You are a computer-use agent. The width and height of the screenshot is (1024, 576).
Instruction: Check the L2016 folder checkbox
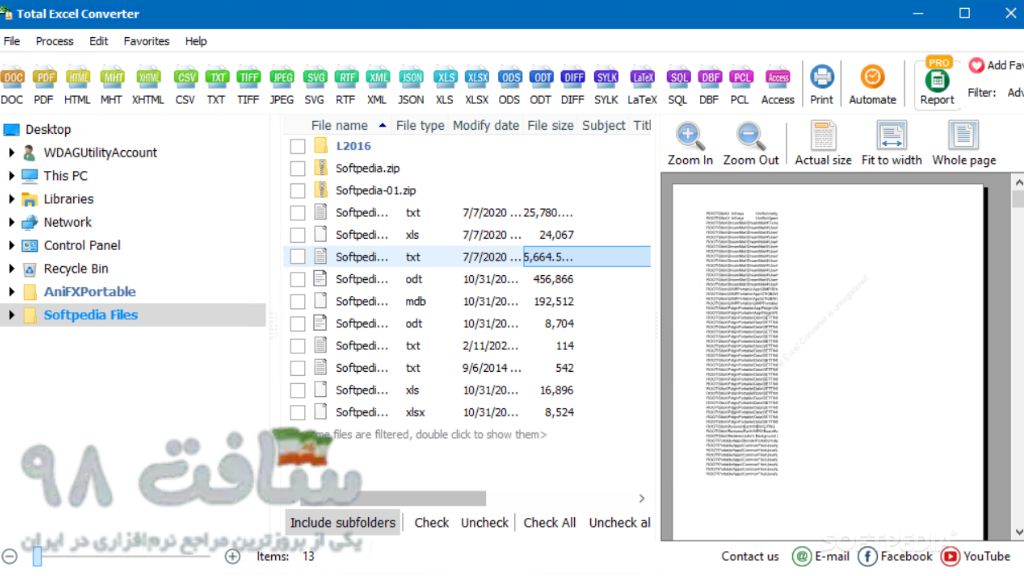point(298,146)
